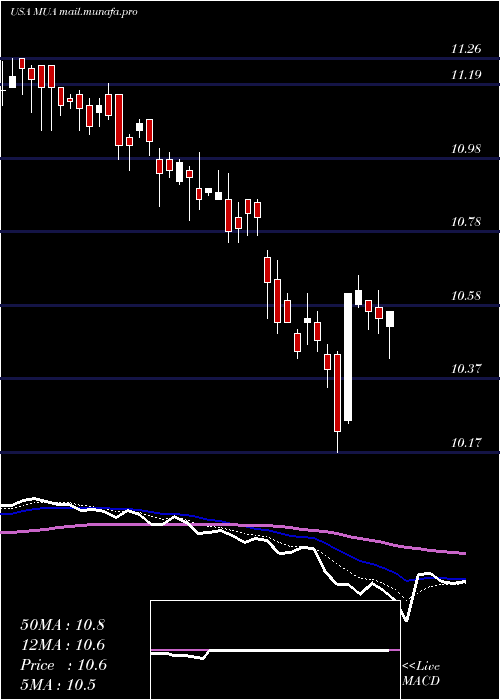Click the long red candle hitting 10.17 low
This screenshot has height=700, width=500.
coord(338,402)
